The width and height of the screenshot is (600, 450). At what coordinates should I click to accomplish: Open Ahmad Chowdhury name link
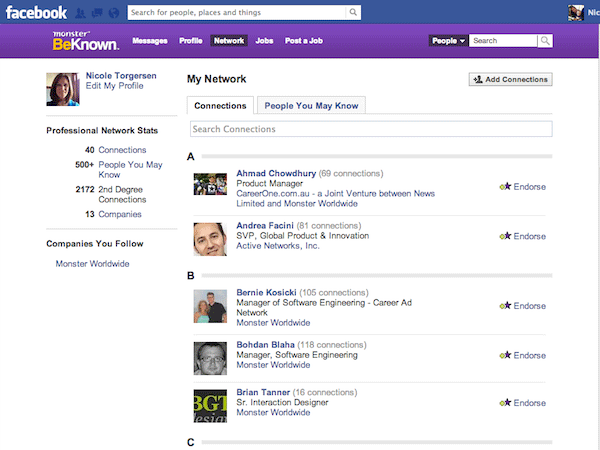(276, 173)
